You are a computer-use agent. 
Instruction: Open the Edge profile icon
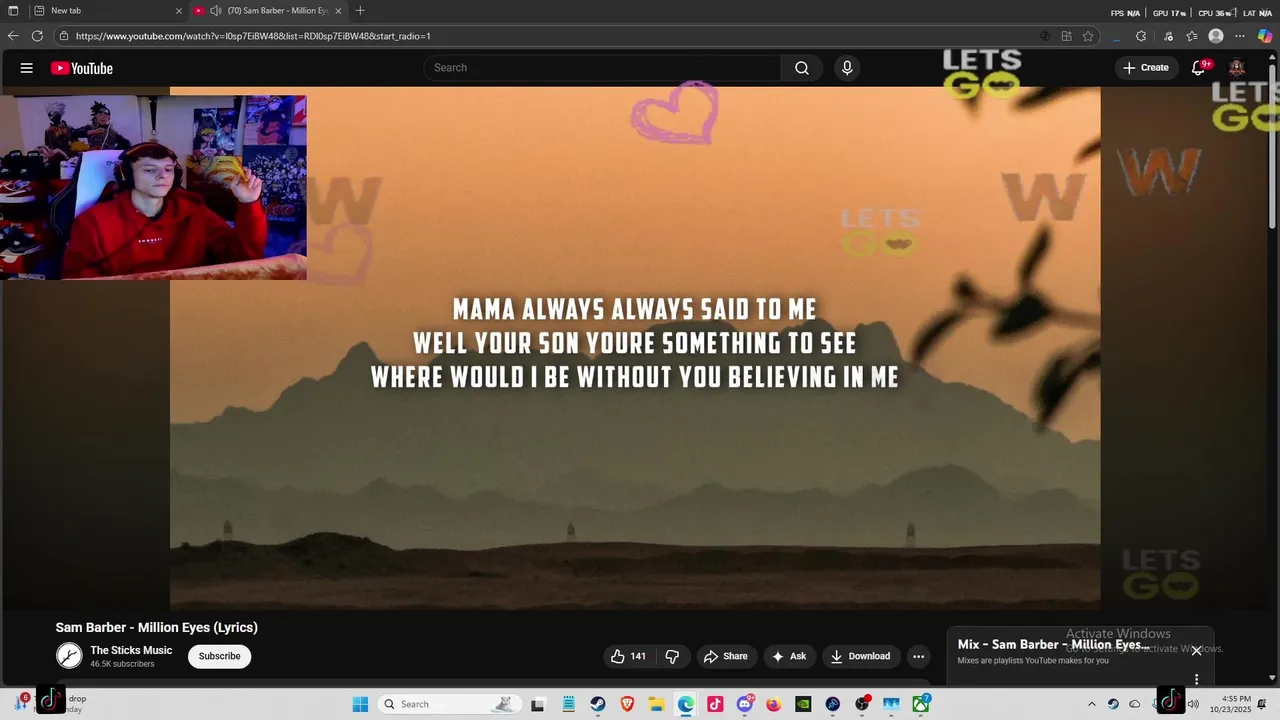tap(1216, 36)
